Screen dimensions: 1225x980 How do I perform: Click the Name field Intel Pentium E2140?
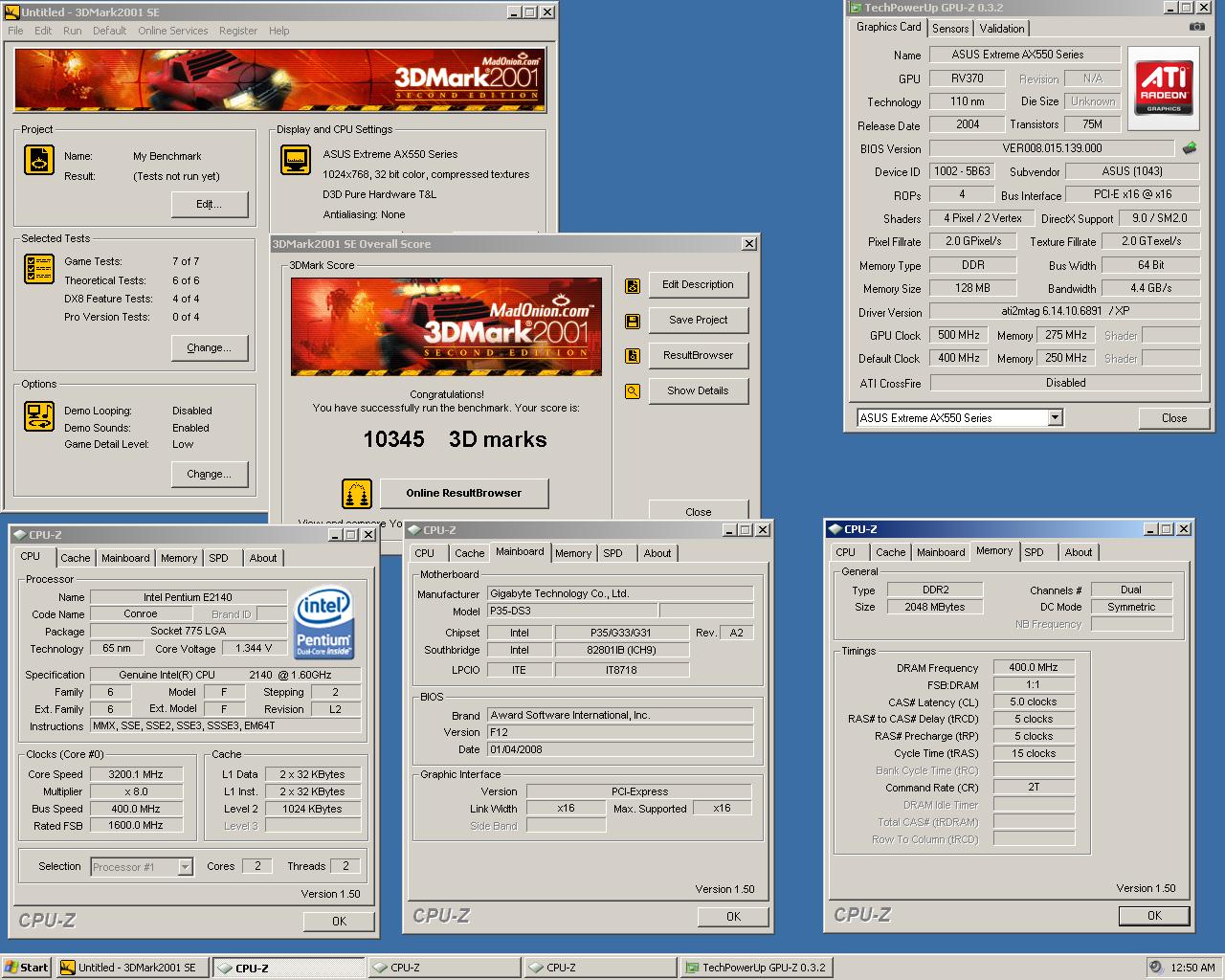(188, 597)
